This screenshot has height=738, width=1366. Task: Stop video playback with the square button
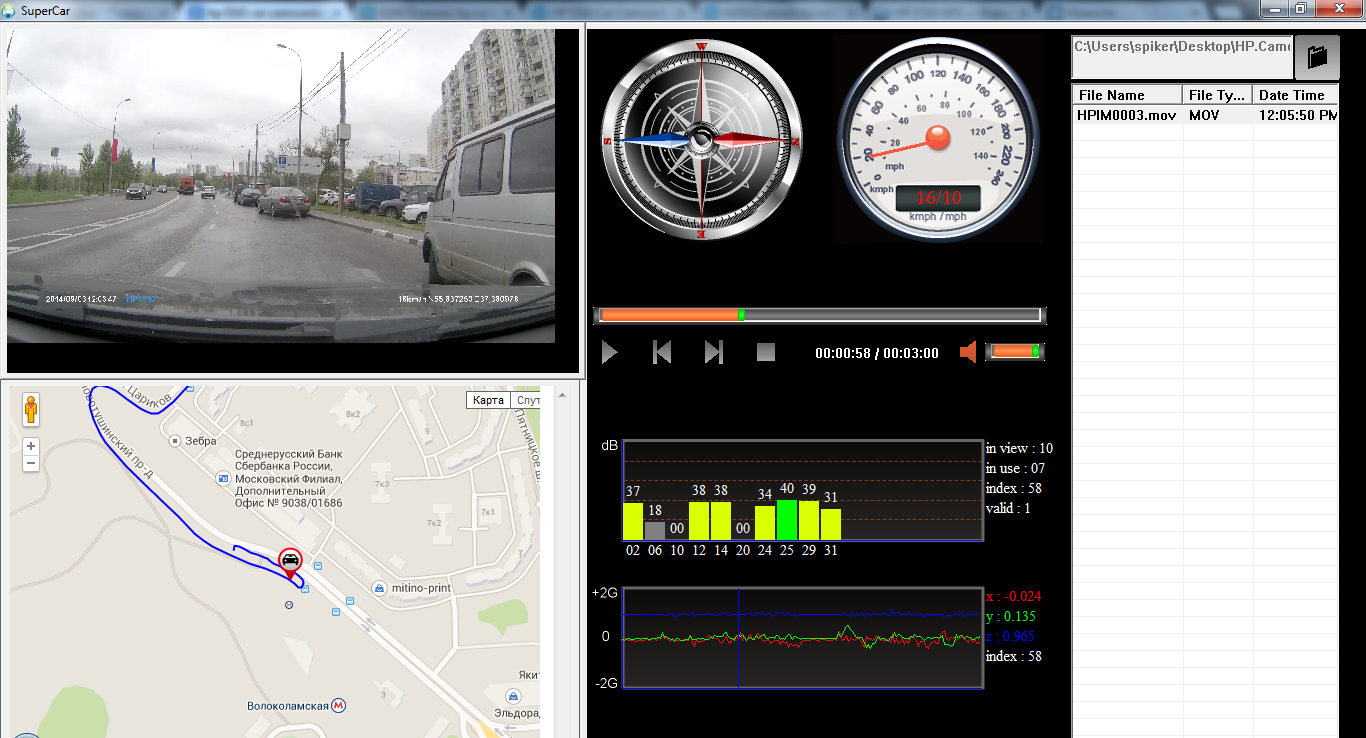tap(766, 352)
